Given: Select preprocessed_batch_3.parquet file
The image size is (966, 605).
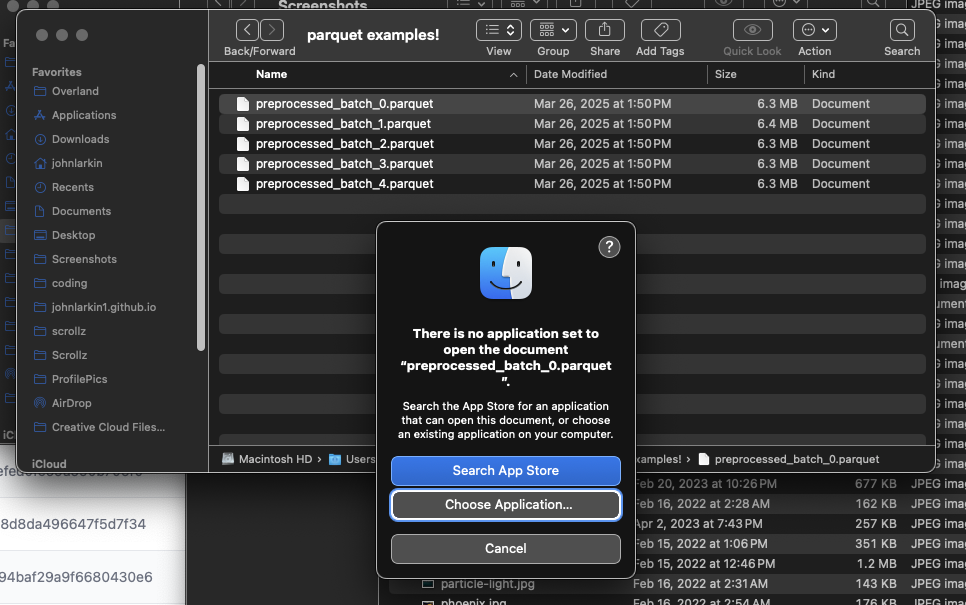Looking at the screenshot, I should click(572, 164).
